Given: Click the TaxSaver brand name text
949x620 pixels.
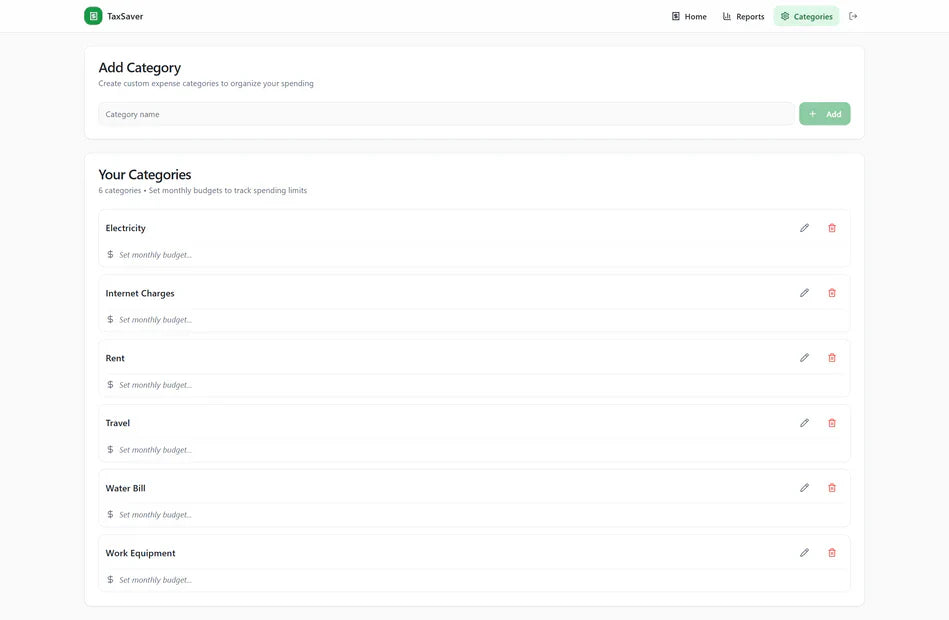Looking at the screenshot, I should pos(125,16).
